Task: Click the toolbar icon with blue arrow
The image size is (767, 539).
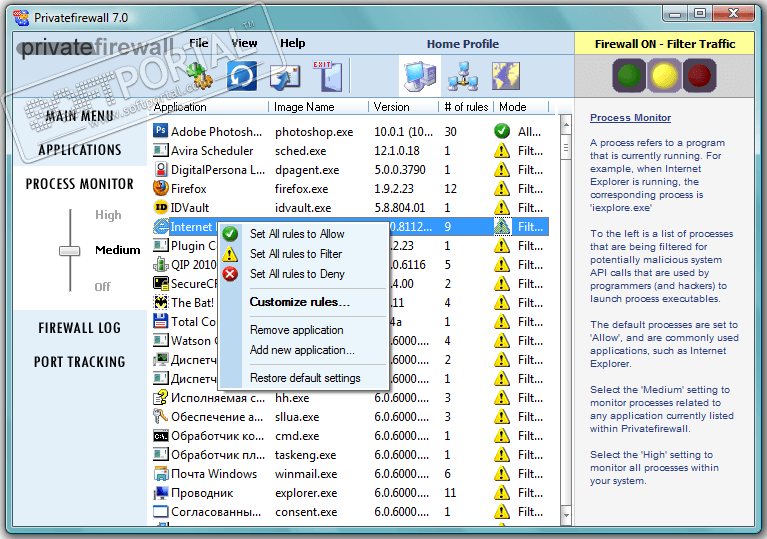Action: point(285,77)
